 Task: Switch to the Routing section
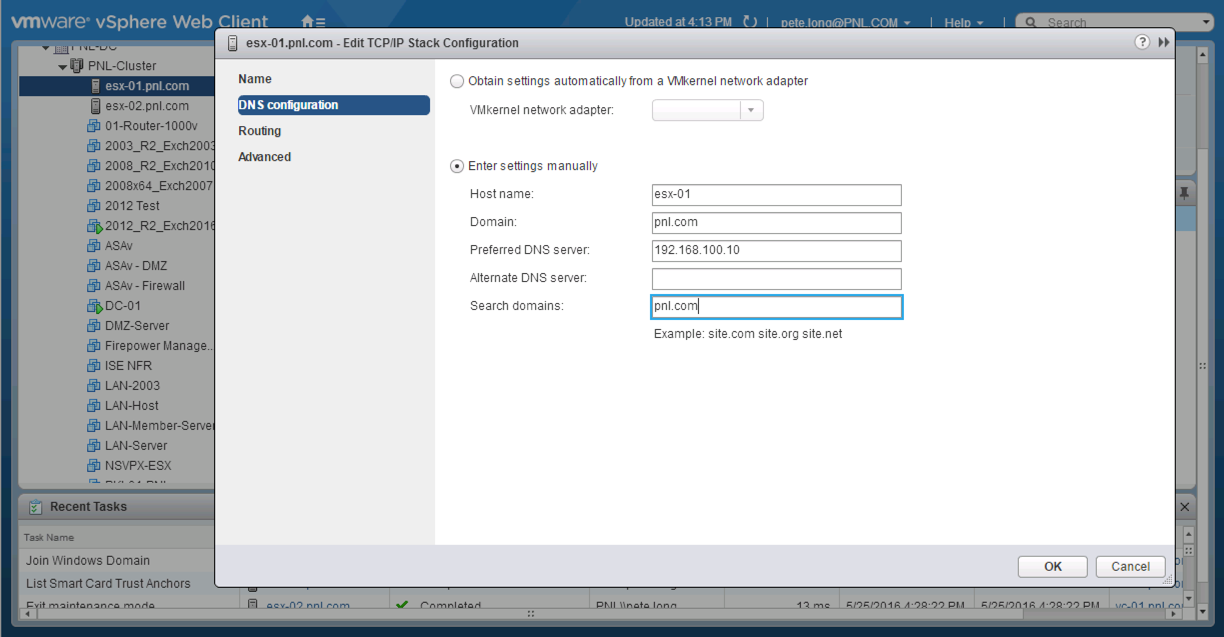(260, 131)
